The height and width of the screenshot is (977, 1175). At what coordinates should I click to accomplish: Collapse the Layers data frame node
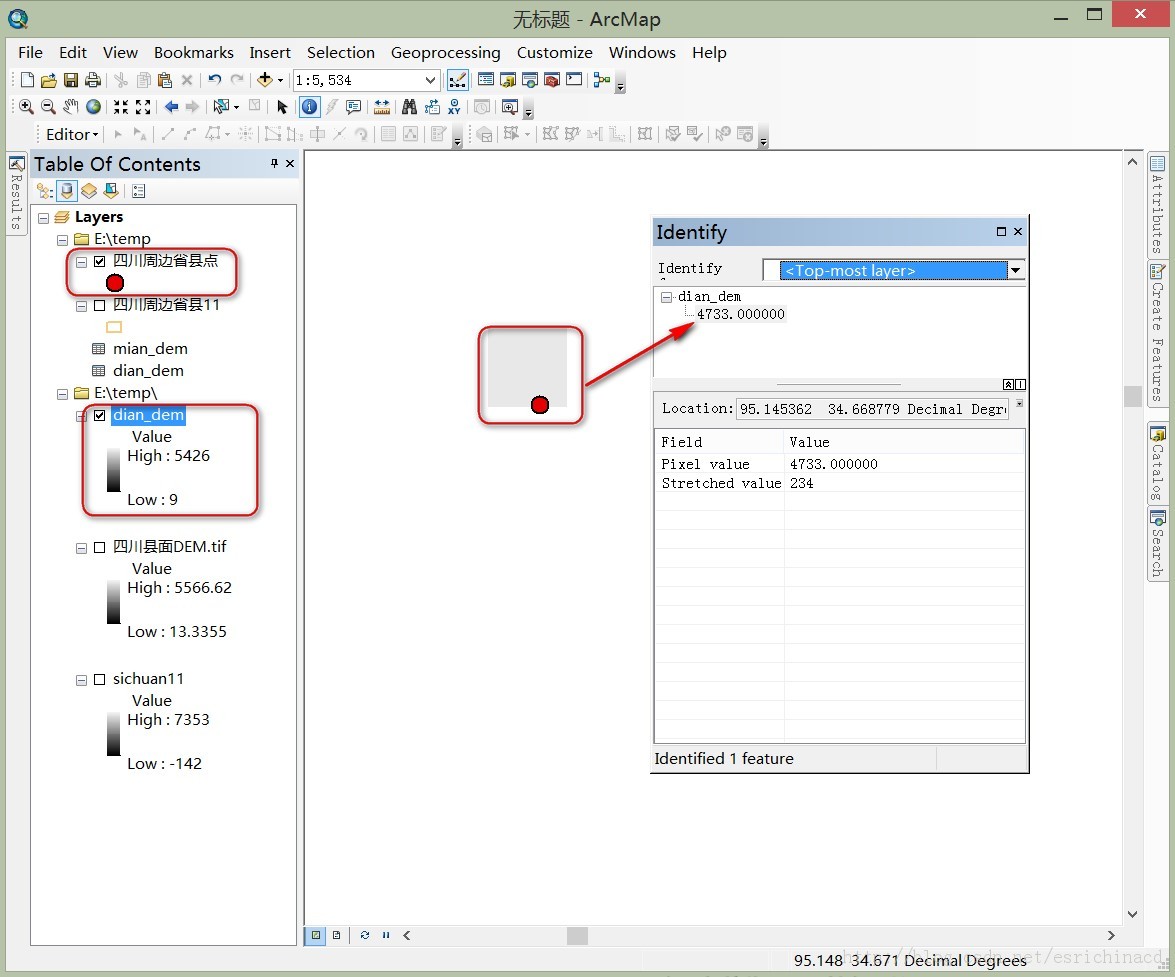pyautogui.click(x=43, y=218)
